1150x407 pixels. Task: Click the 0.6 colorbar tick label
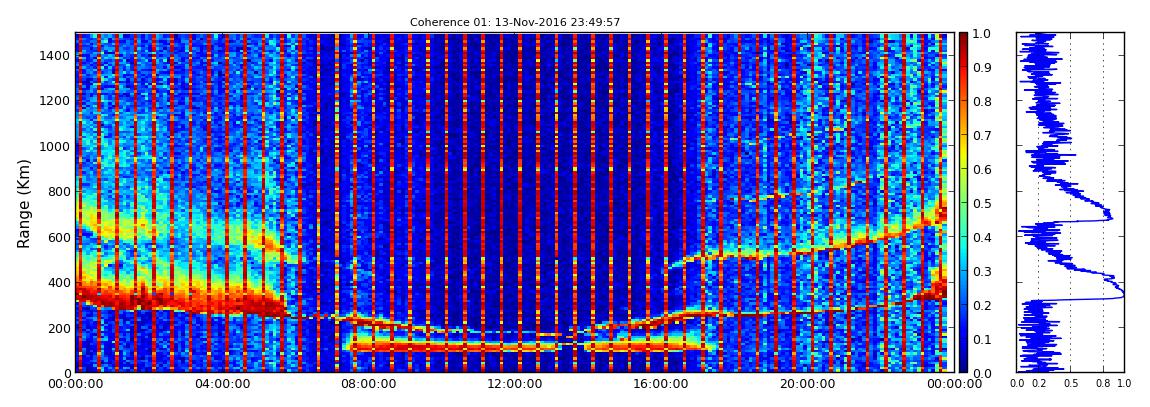[982, 169]
